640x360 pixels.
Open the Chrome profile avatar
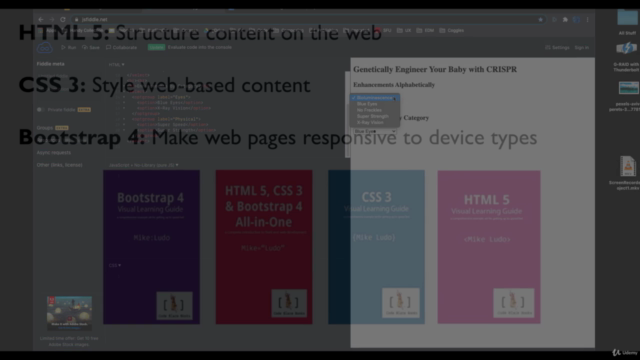tap(576, 20)
